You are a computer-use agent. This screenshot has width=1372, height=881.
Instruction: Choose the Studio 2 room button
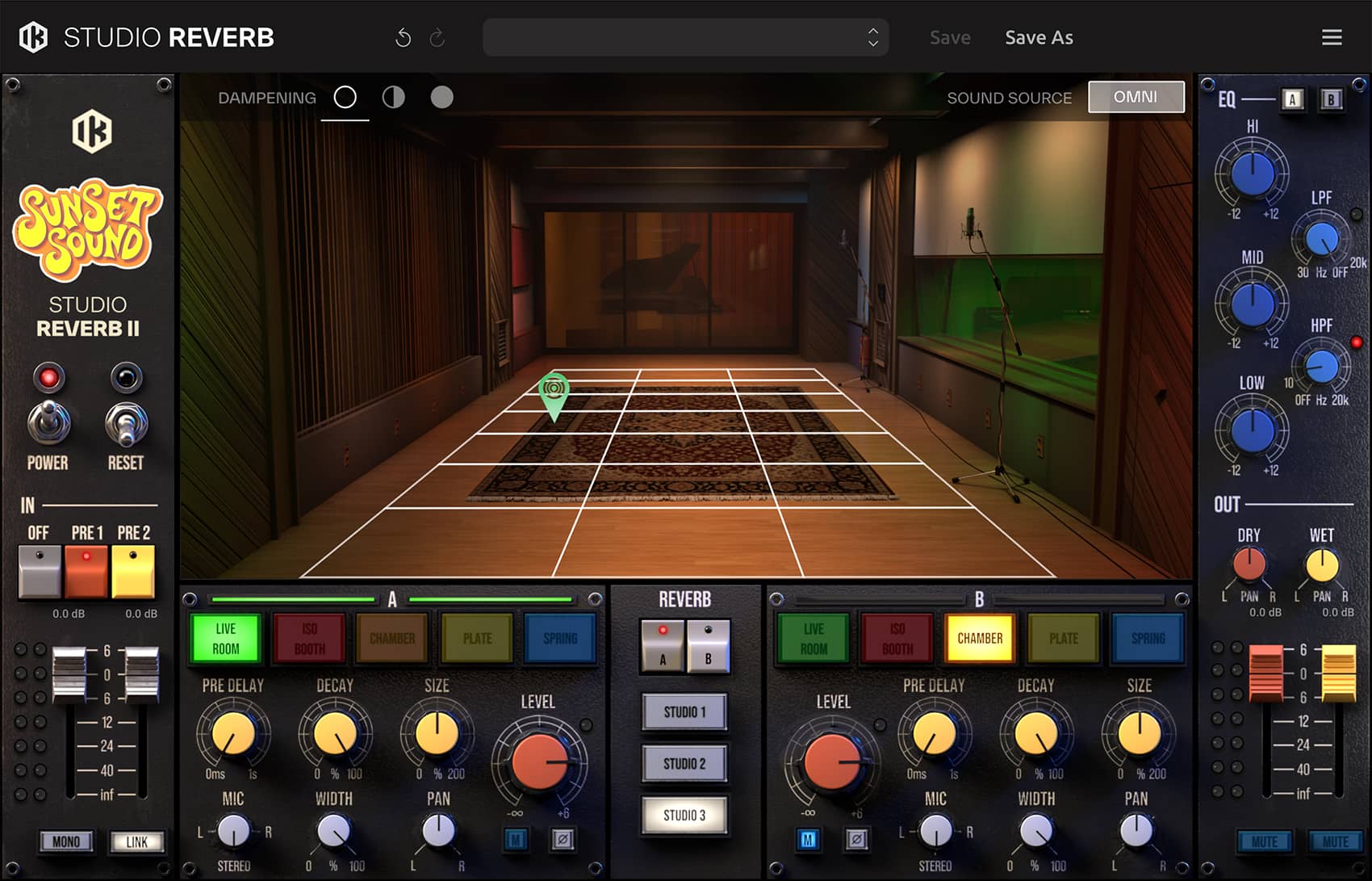[x=684, y=763]
